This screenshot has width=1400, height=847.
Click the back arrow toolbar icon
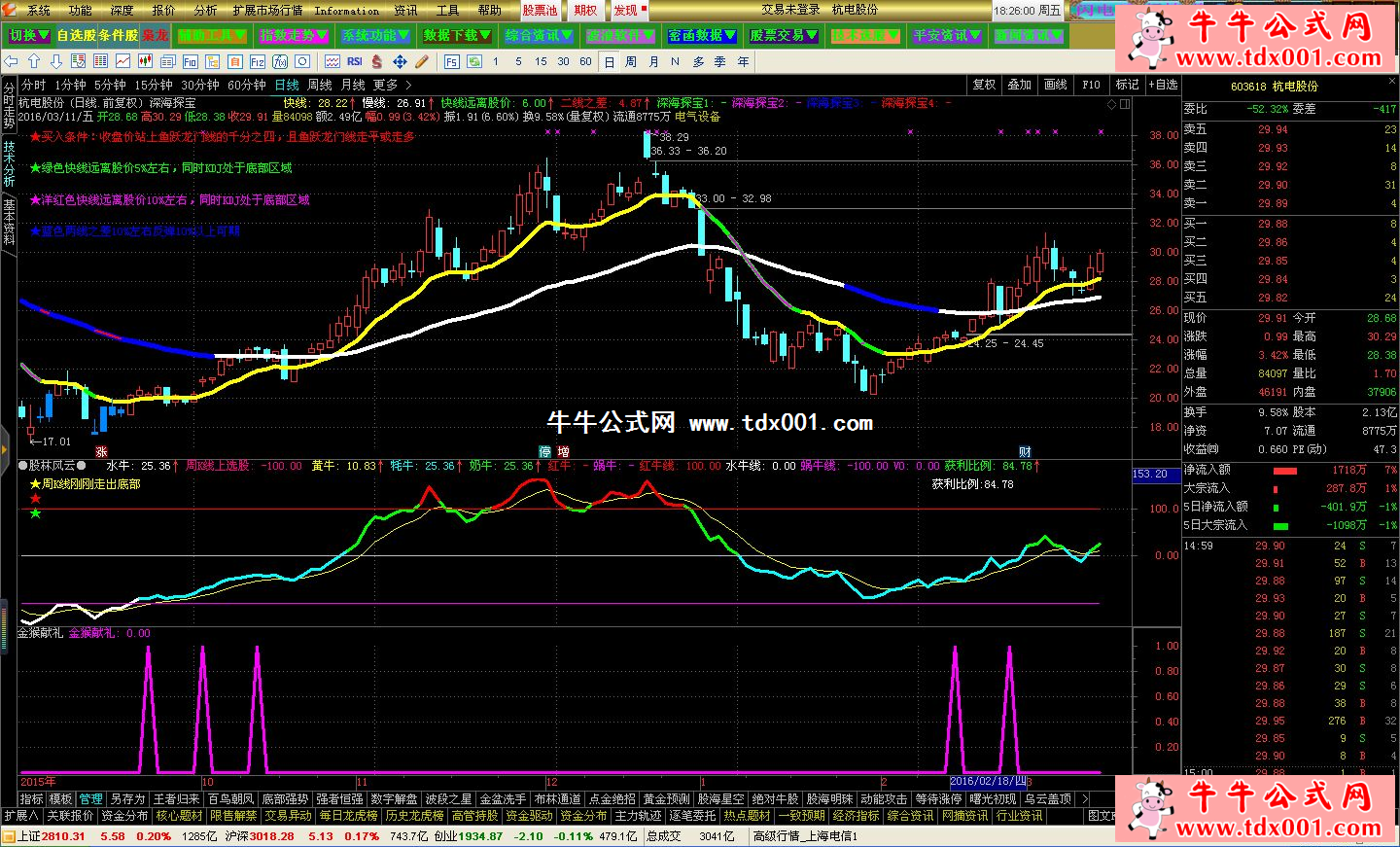[x=11, y=61]
